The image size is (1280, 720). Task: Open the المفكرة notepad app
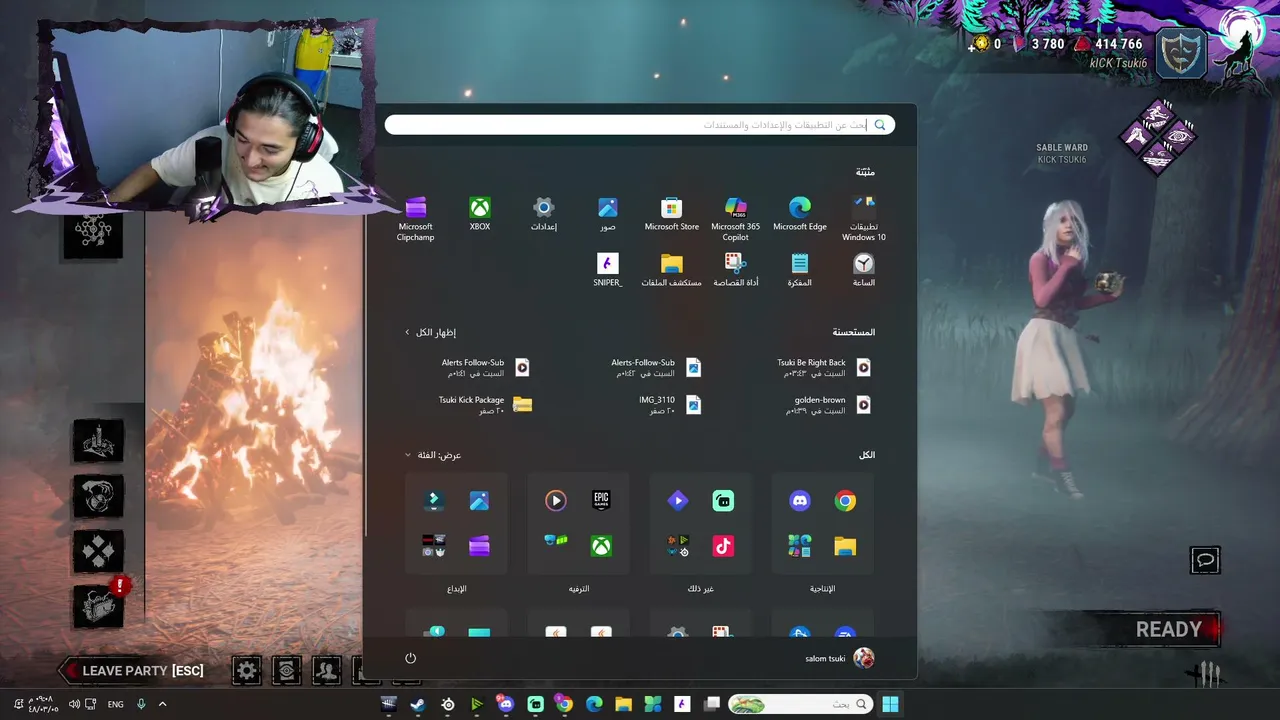coord(800,270)
